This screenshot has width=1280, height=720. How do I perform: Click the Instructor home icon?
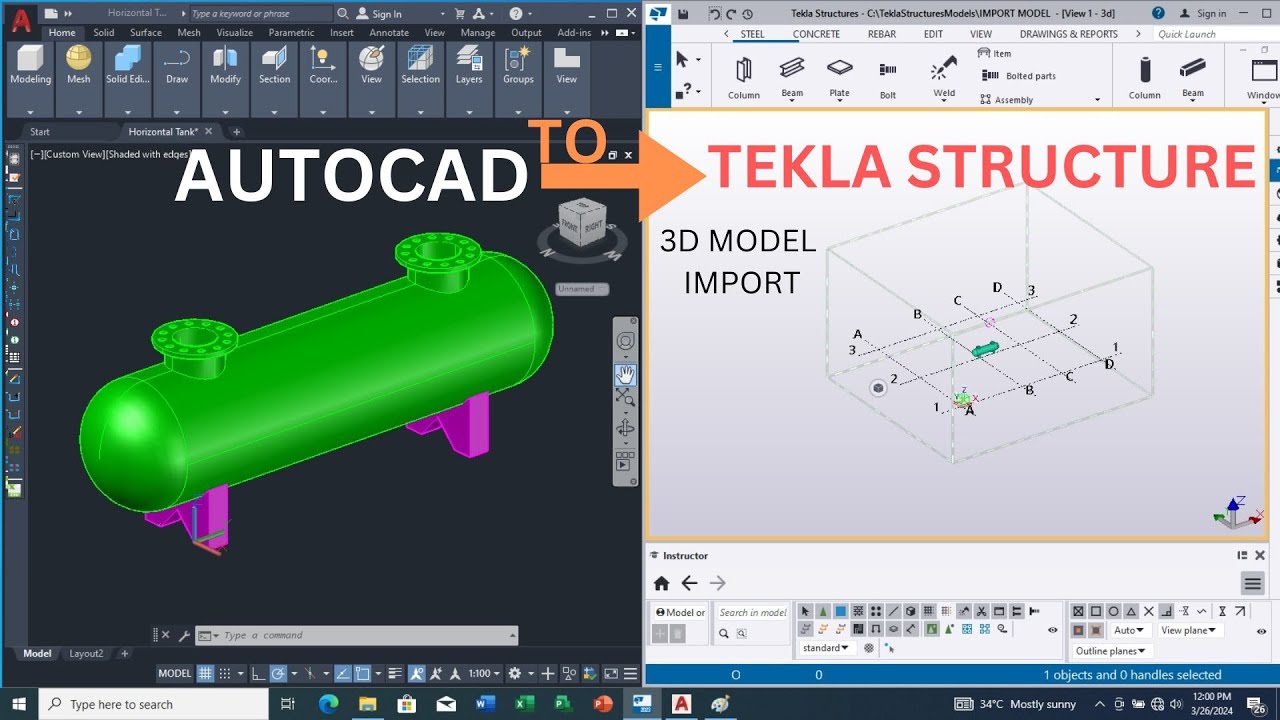point(661,583)
